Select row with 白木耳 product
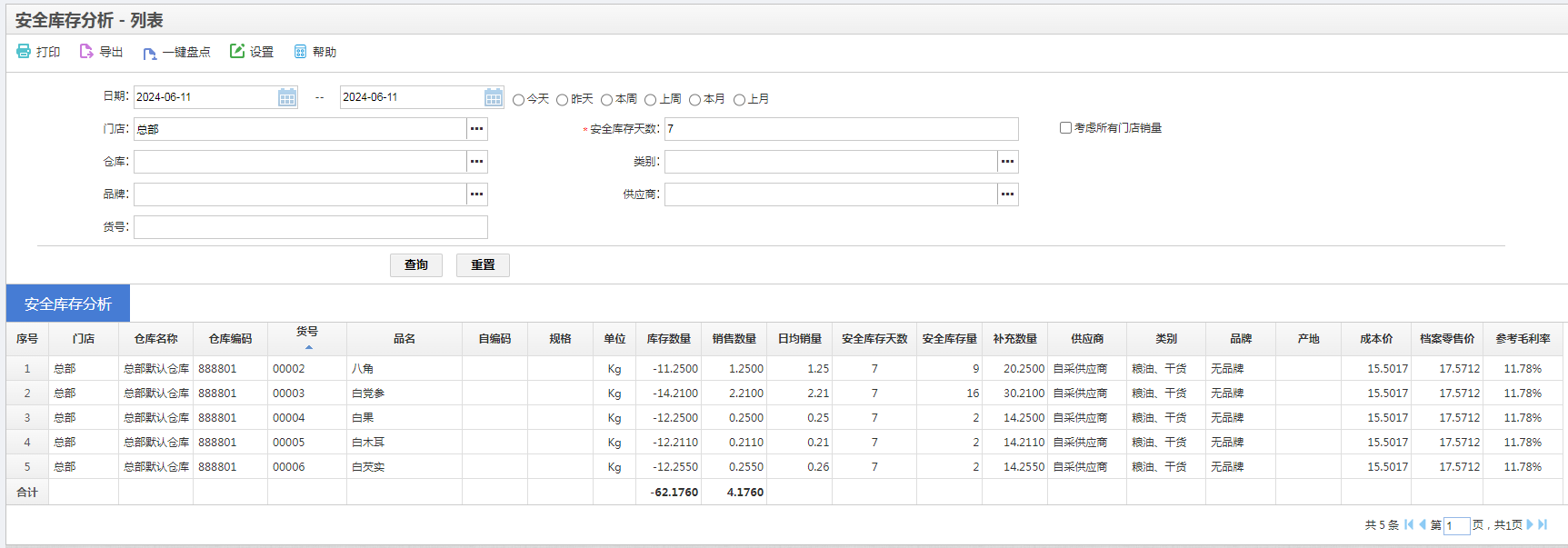The height and width of the screenshot is (548, 1568). [x=784, y=443]
